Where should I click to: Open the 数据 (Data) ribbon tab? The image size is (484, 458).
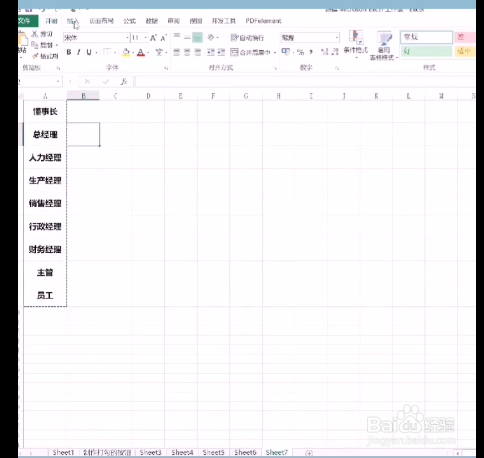pyautogui.click(x=152, y=21)
